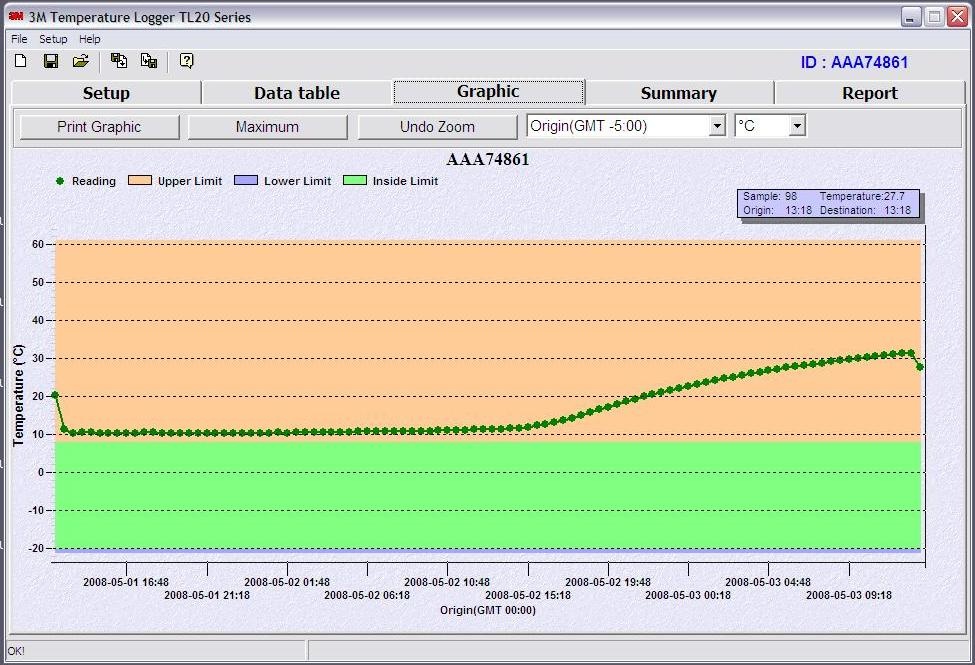Click the 3M logo title bar icon

pos(16,16)
